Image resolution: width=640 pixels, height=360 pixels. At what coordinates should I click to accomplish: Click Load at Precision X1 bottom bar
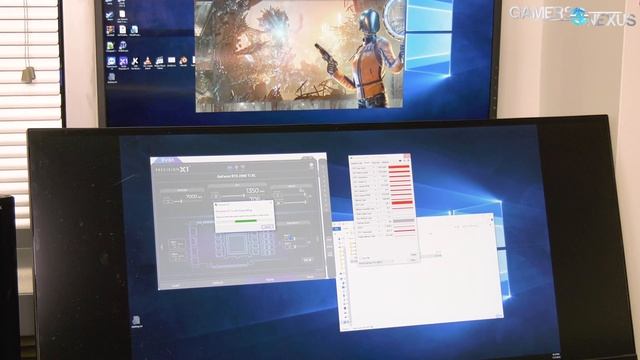pyautogui.click(x=176, y=285)
